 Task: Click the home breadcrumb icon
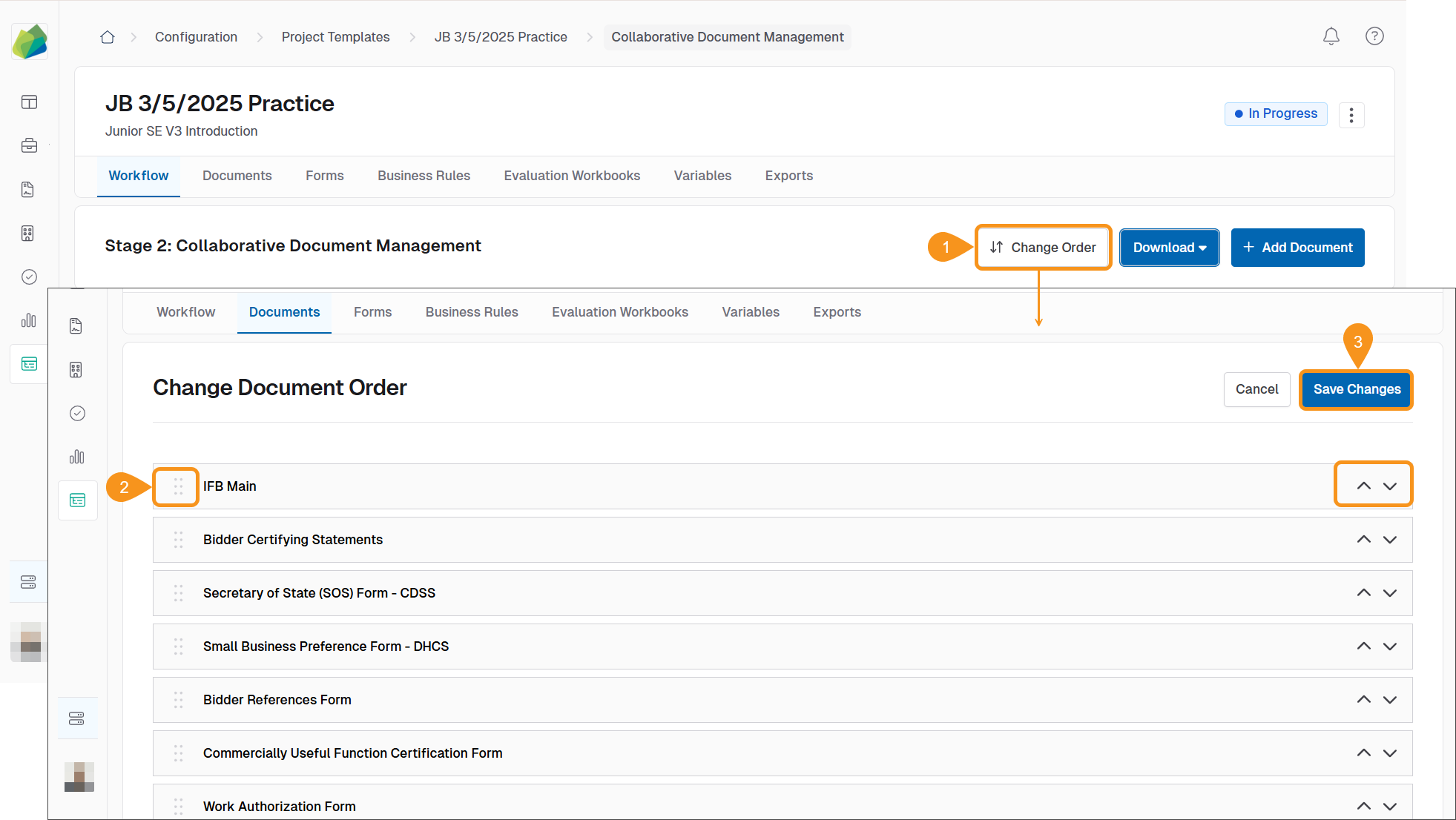(x=107, y=36)
